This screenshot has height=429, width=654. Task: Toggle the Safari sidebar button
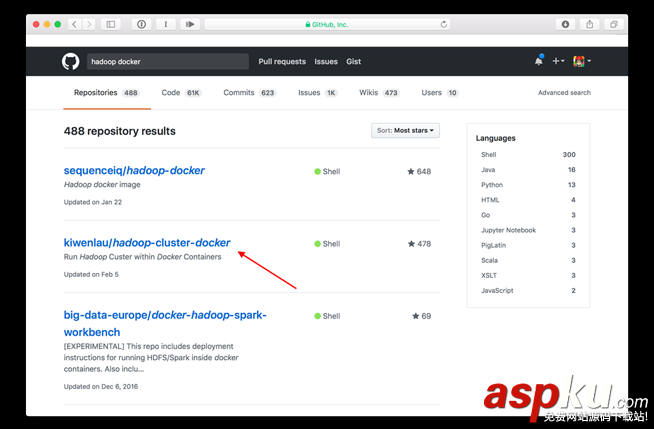(x=111, y=24)
